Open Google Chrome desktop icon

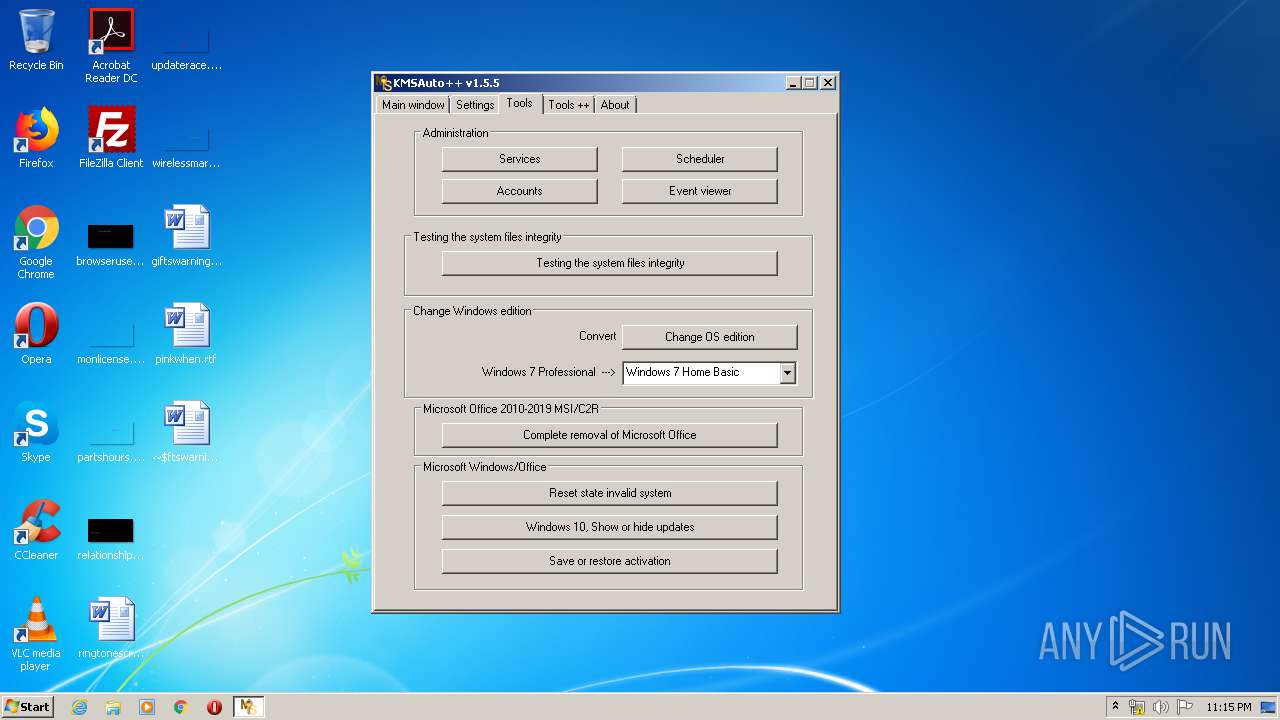36,242
